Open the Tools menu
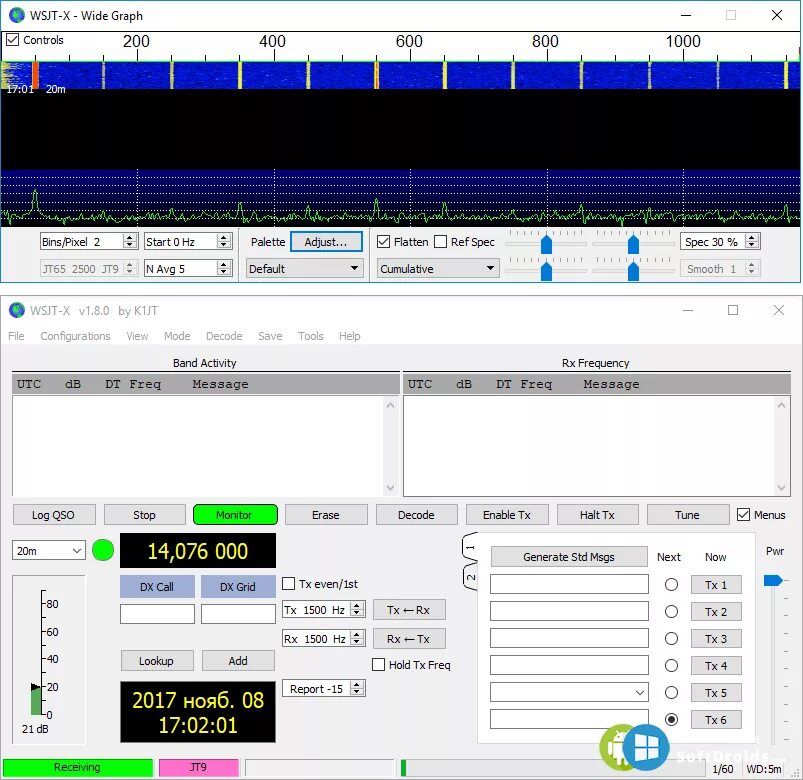Viewport: 803px width, 780px height. coord(310,336)
